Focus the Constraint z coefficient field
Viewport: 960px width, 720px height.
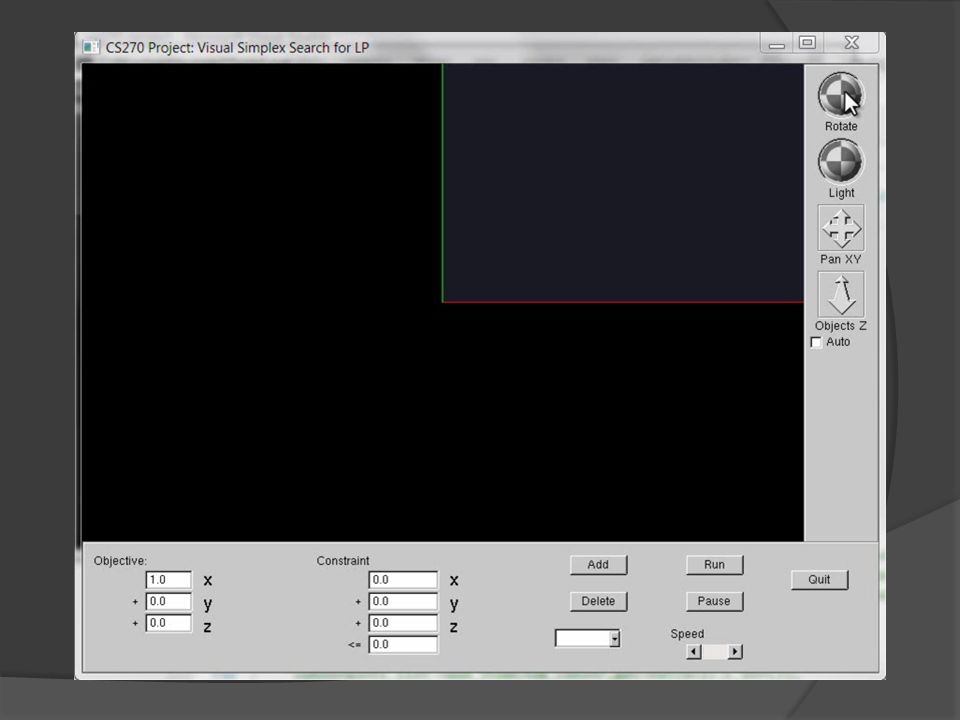(403, 623)
